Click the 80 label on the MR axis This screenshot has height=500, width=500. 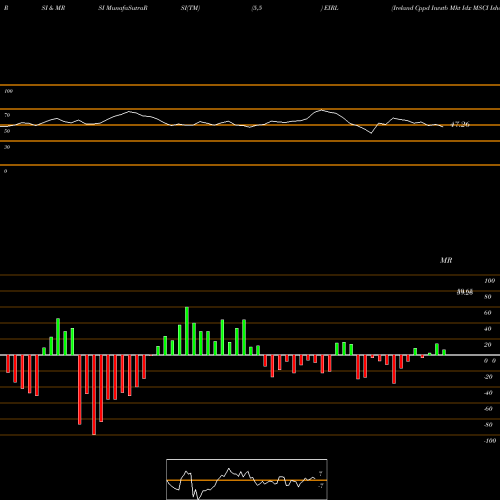pyautogui.click(x=488, y=297)
